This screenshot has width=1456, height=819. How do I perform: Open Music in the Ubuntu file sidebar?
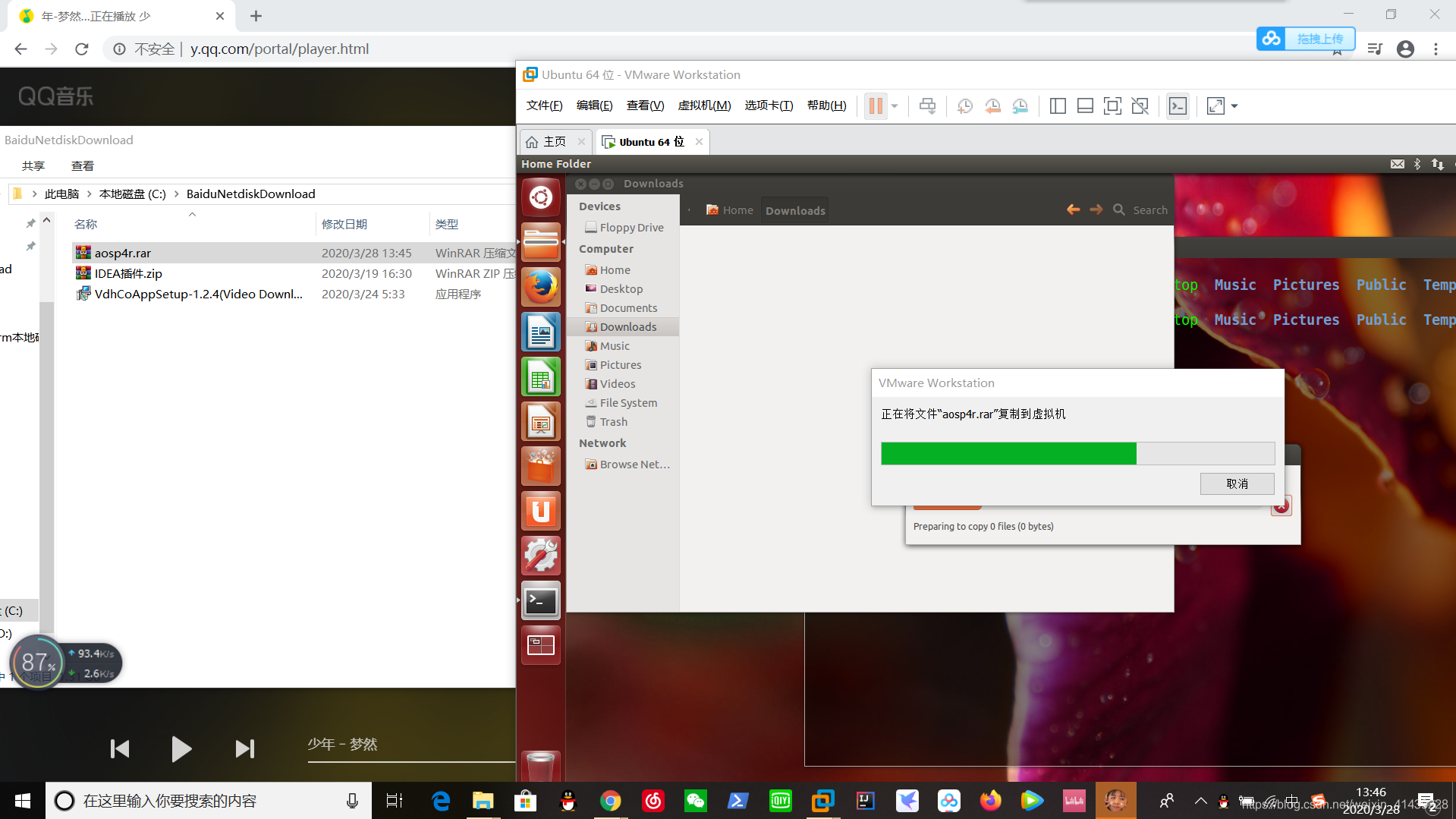tap(623, 346)
